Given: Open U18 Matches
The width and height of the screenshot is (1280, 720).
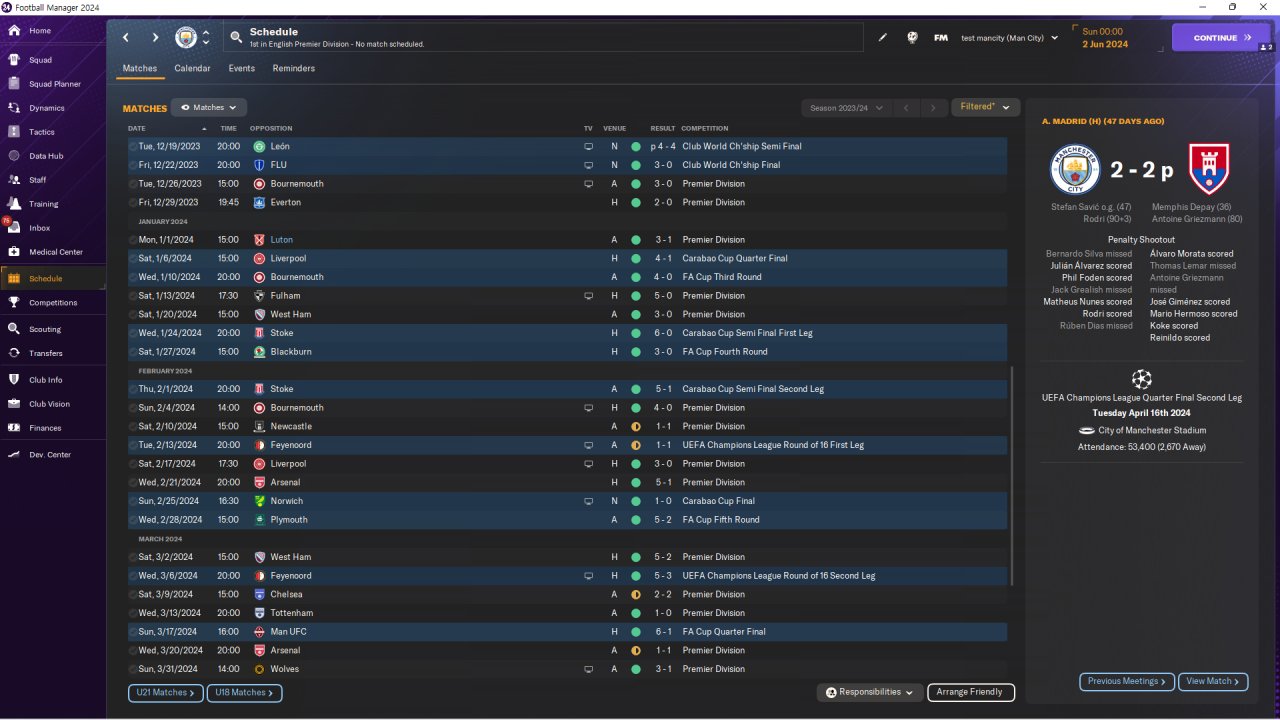Looking at the screenshot, I should [245, 692].
